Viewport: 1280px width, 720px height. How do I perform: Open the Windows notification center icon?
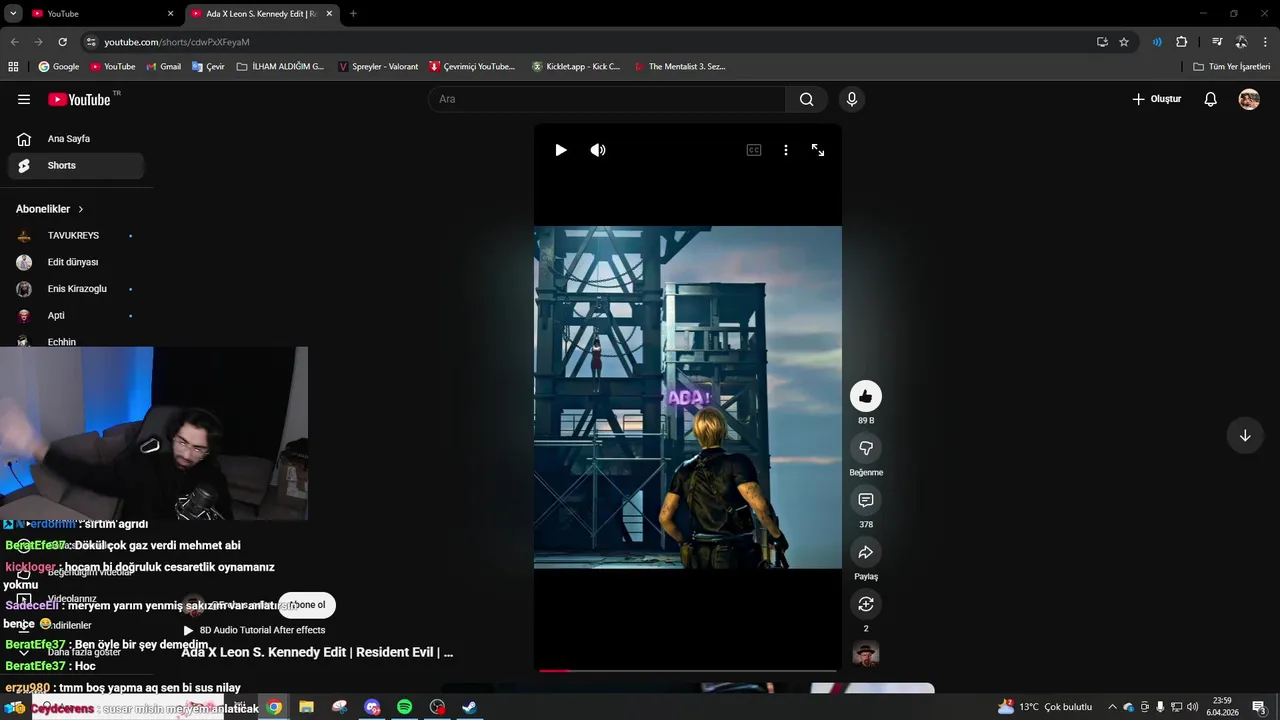pyautogui.click(x=1259, y=707)
